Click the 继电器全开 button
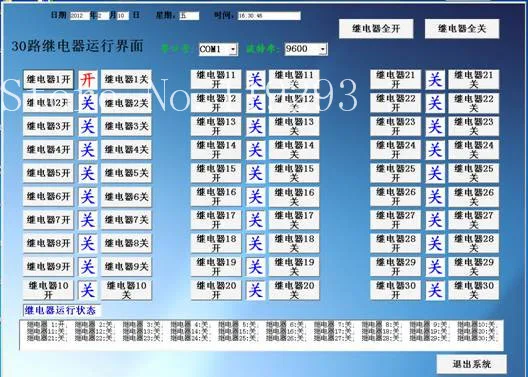Image resolution: width=528 pixels, height=377 pixels. pyautogui.click(x=376, y=29)
